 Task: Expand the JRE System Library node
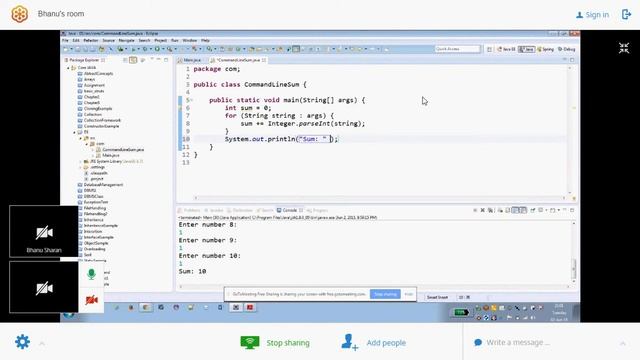(81, 162)
